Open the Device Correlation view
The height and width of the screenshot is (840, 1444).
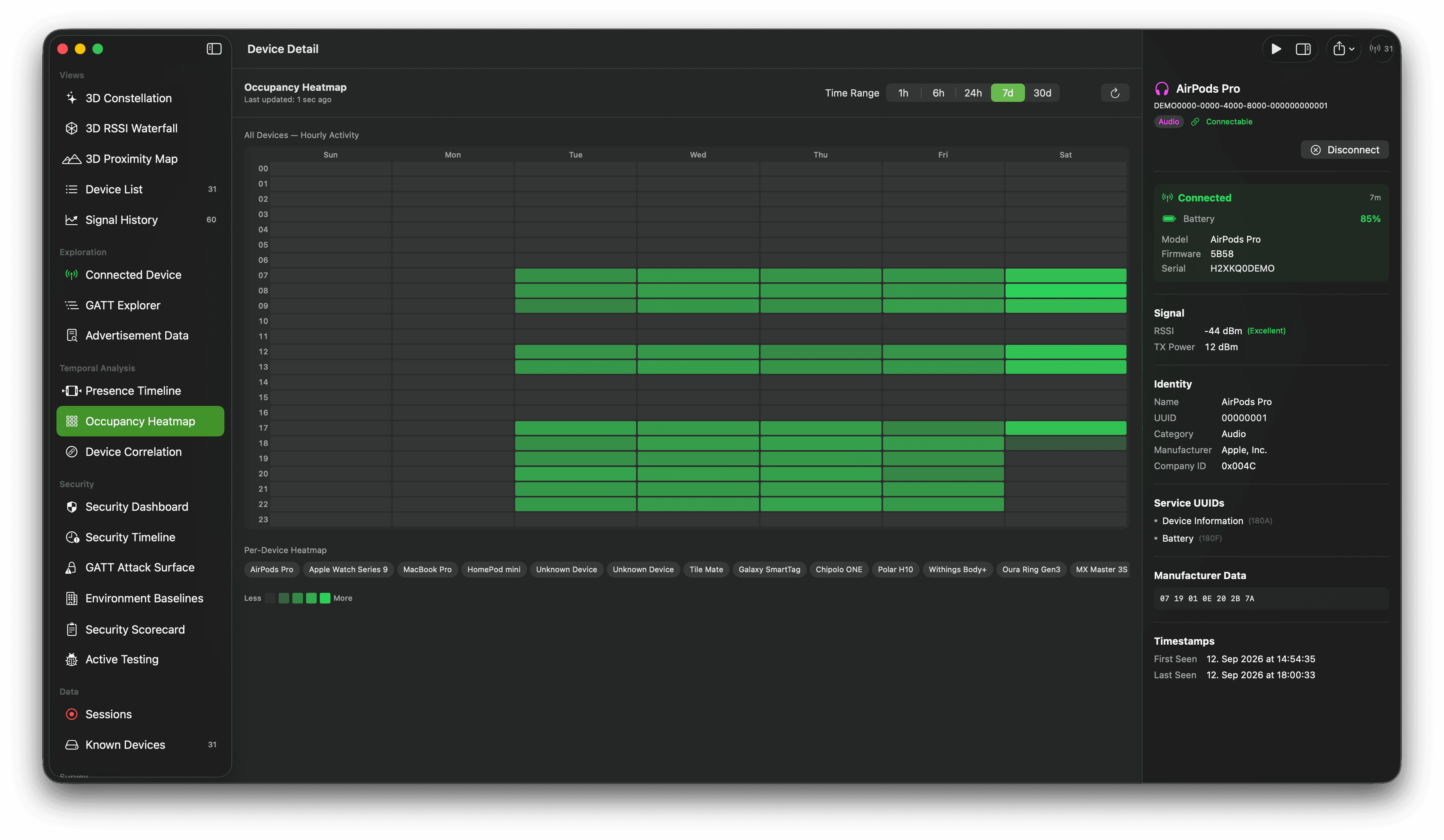point(140,452)
